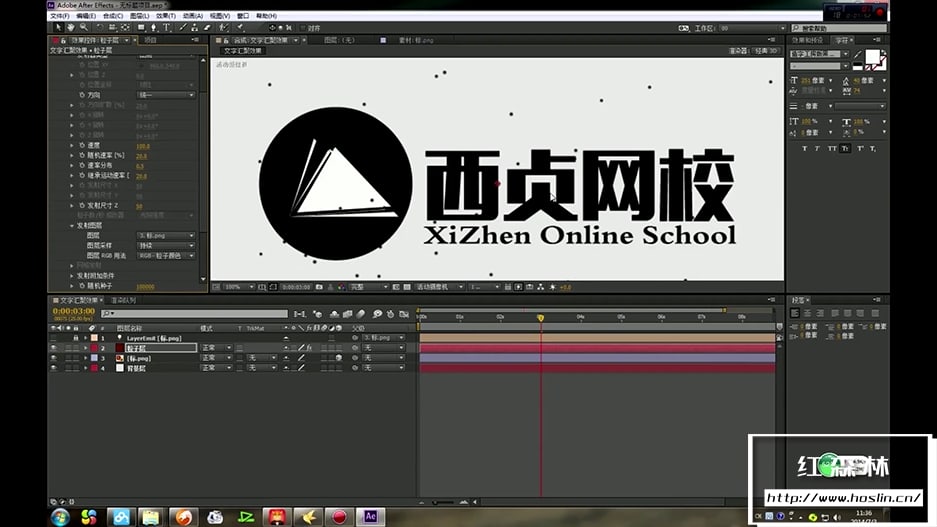Click the Draft 3D icon in timeline
Image resolution: width=937 pixels, height=527 pixels.
tap(318, 314)
